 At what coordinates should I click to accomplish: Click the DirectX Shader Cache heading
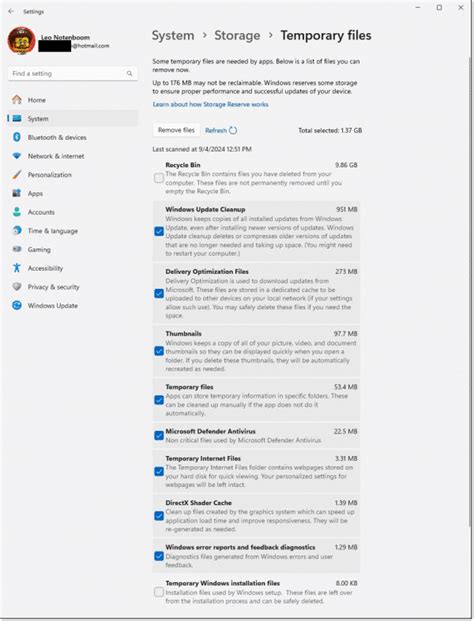(x=198, y=503)
